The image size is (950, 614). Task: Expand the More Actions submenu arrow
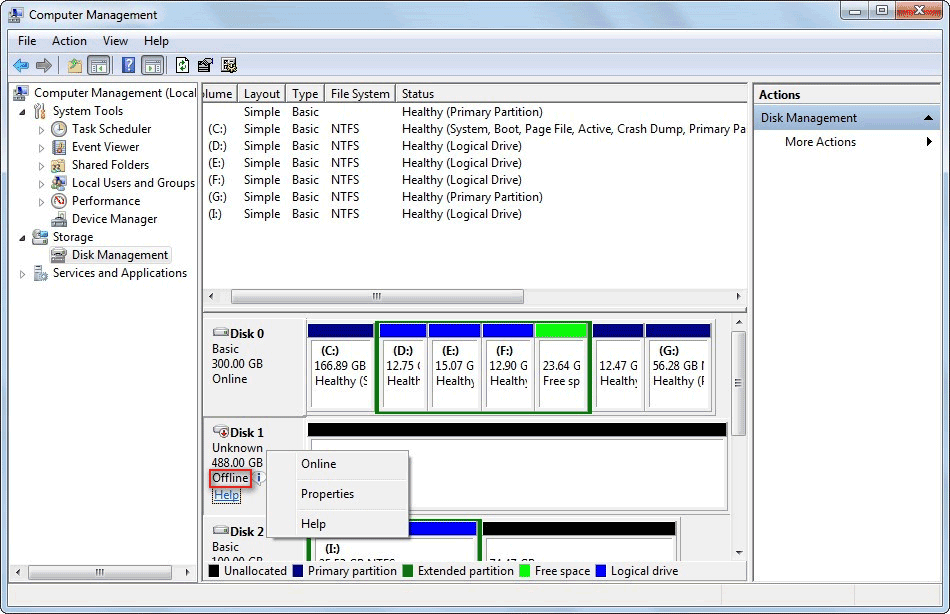tap(929, 142)
